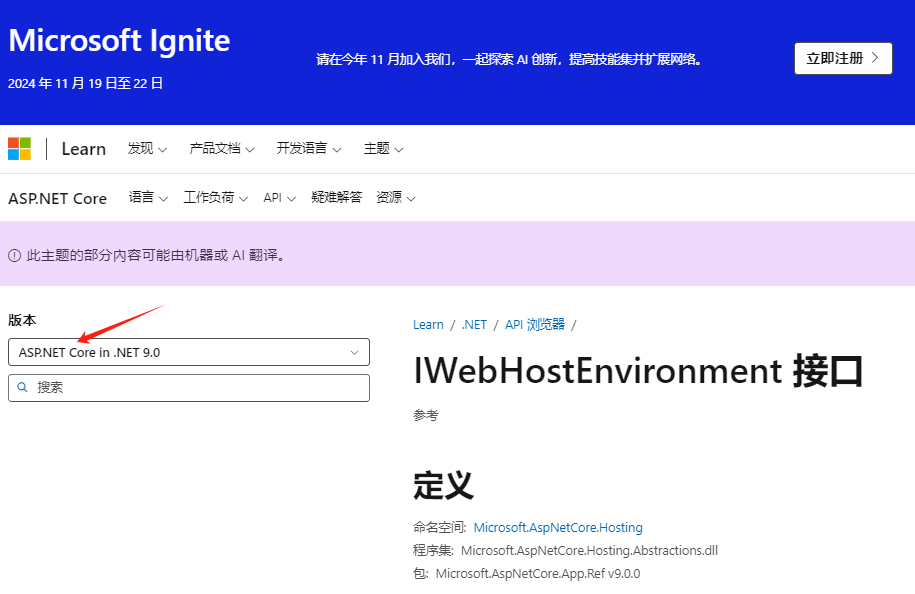
Task: Click the 此主题的部分内容可能由机器或 AI 翻译 notice text
Action: pos(155,256)
